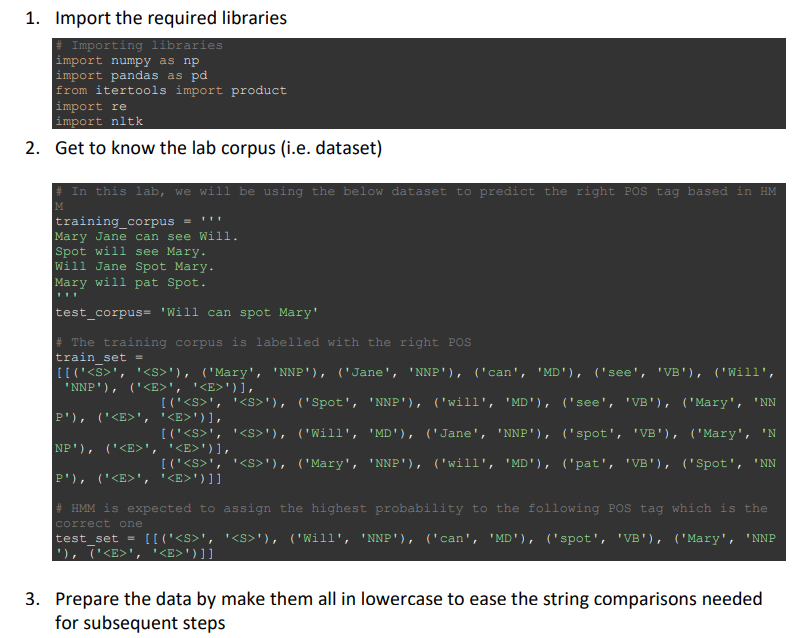The image size is (811, 638).
Task: Click the comment '# Importing libraries'
Action: [x=139, y=45]
